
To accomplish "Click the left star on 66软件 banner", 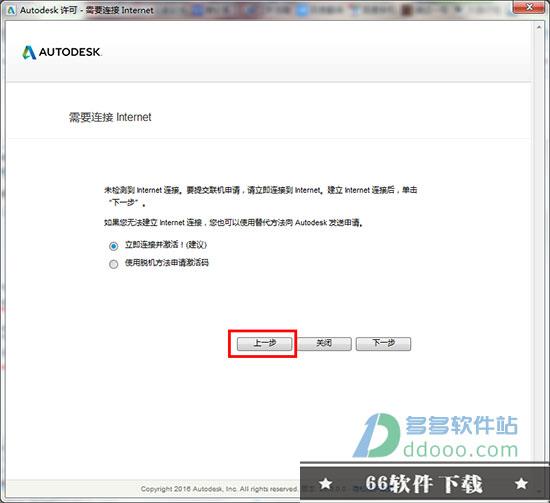I will 326,484.
